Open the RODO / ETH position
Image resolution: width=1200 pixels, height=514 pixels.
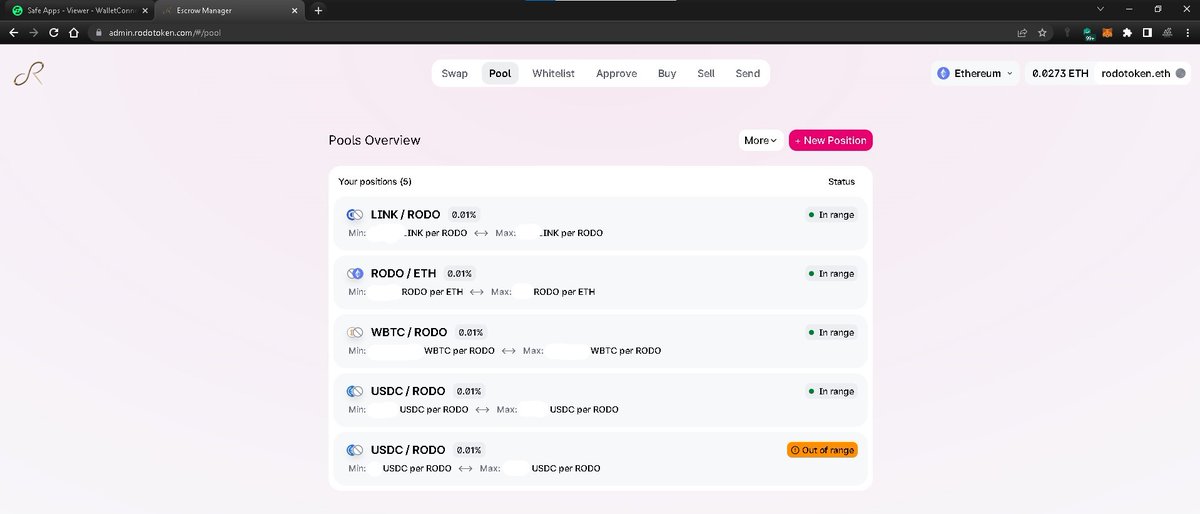600,282
